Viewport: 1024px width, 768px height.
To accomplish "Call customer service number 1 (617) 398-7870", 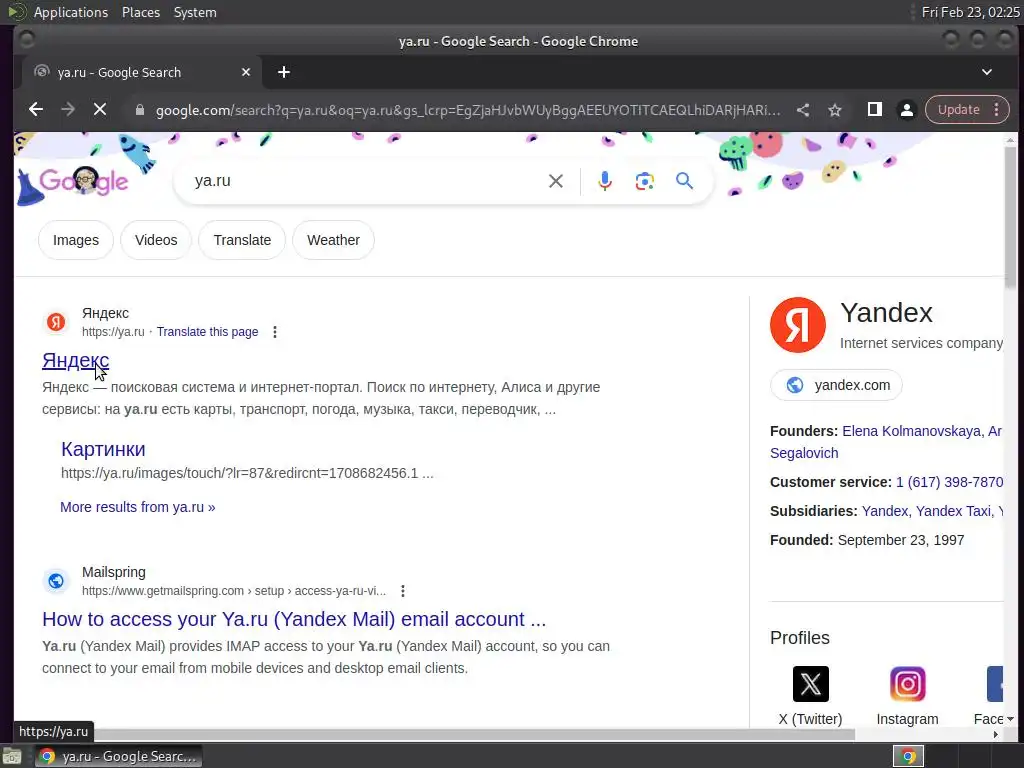I will click(x=949, y=482).
